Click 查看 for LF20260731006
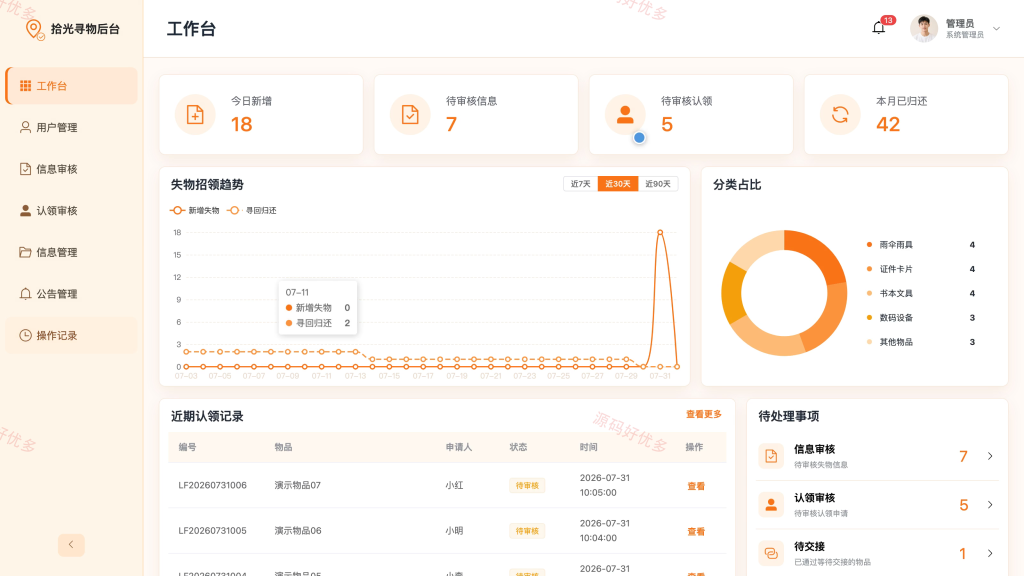 click(696, 486)
